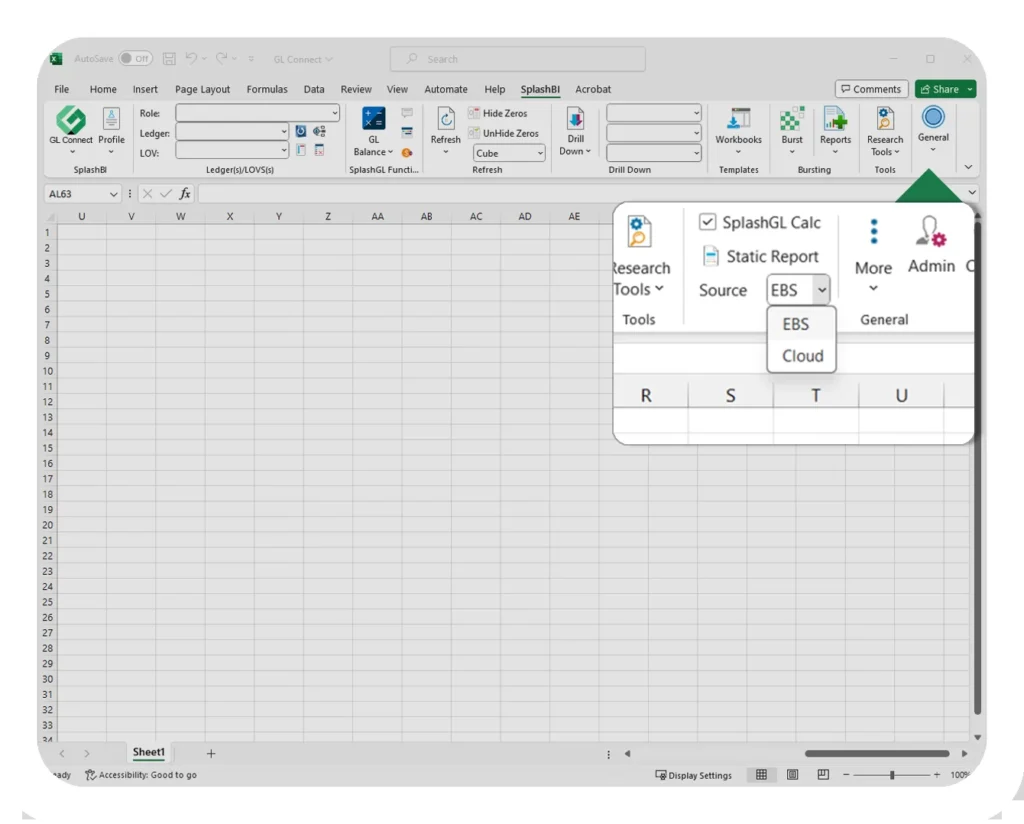
Task: Open the Admin icon in General panel
Action: [x=931, y=234]
